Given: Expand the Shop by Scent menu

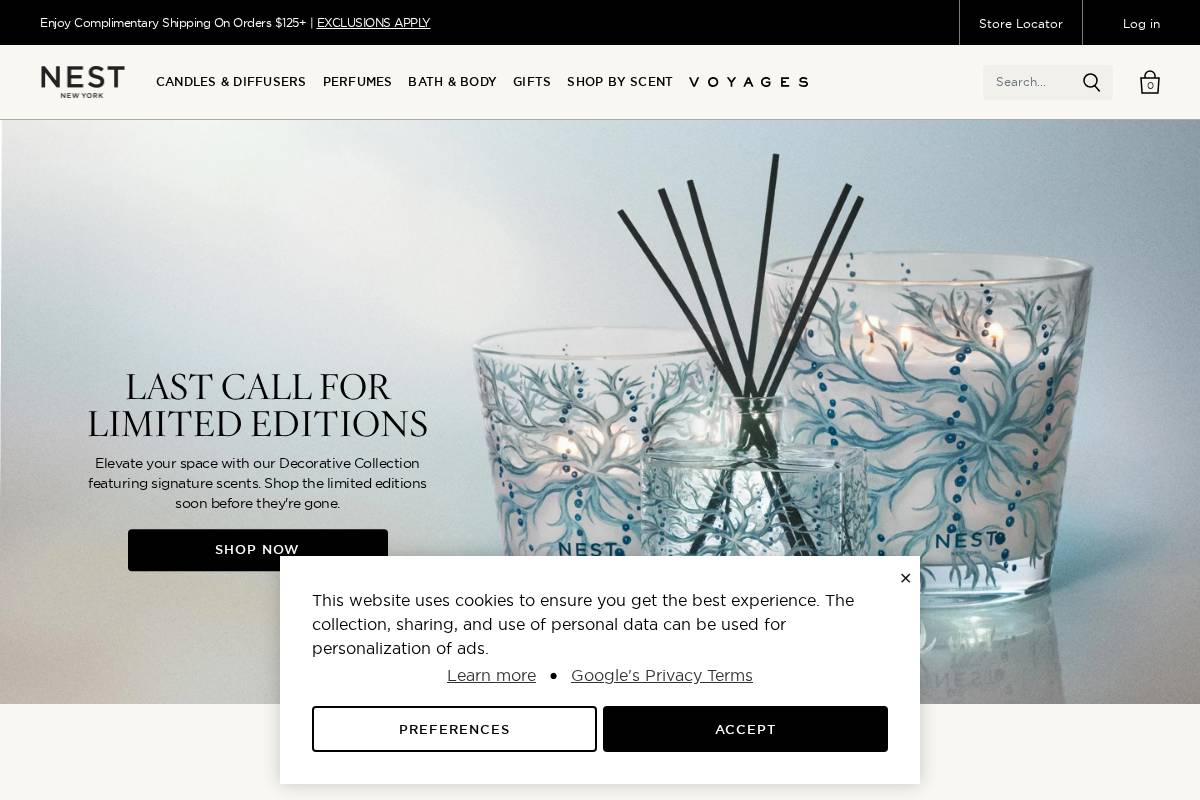Looking at the screenshot, I should [620, 82].
